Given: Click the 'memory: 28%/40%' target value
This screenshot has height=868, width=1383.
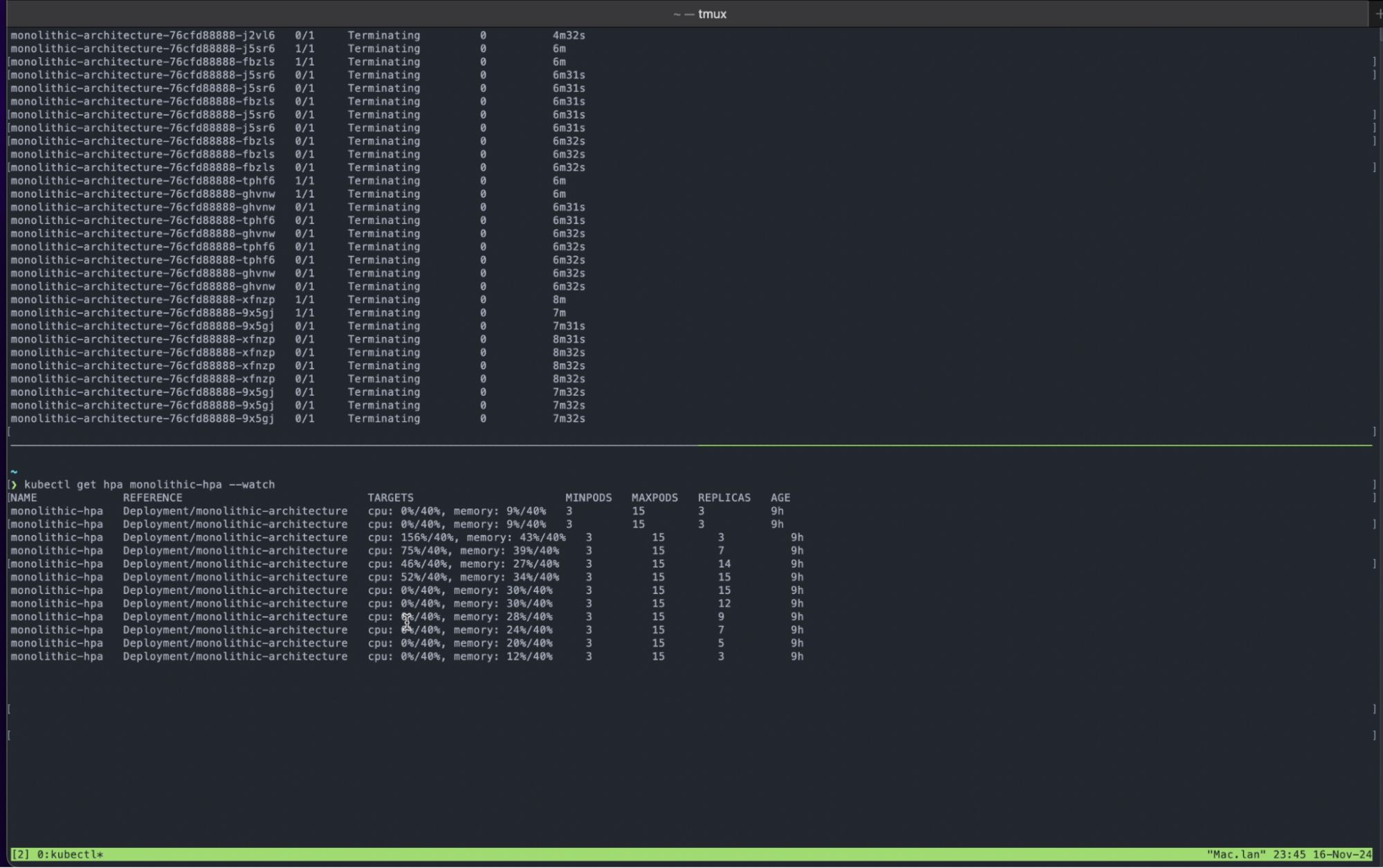Looking at the screenshot, I should 503,616.
